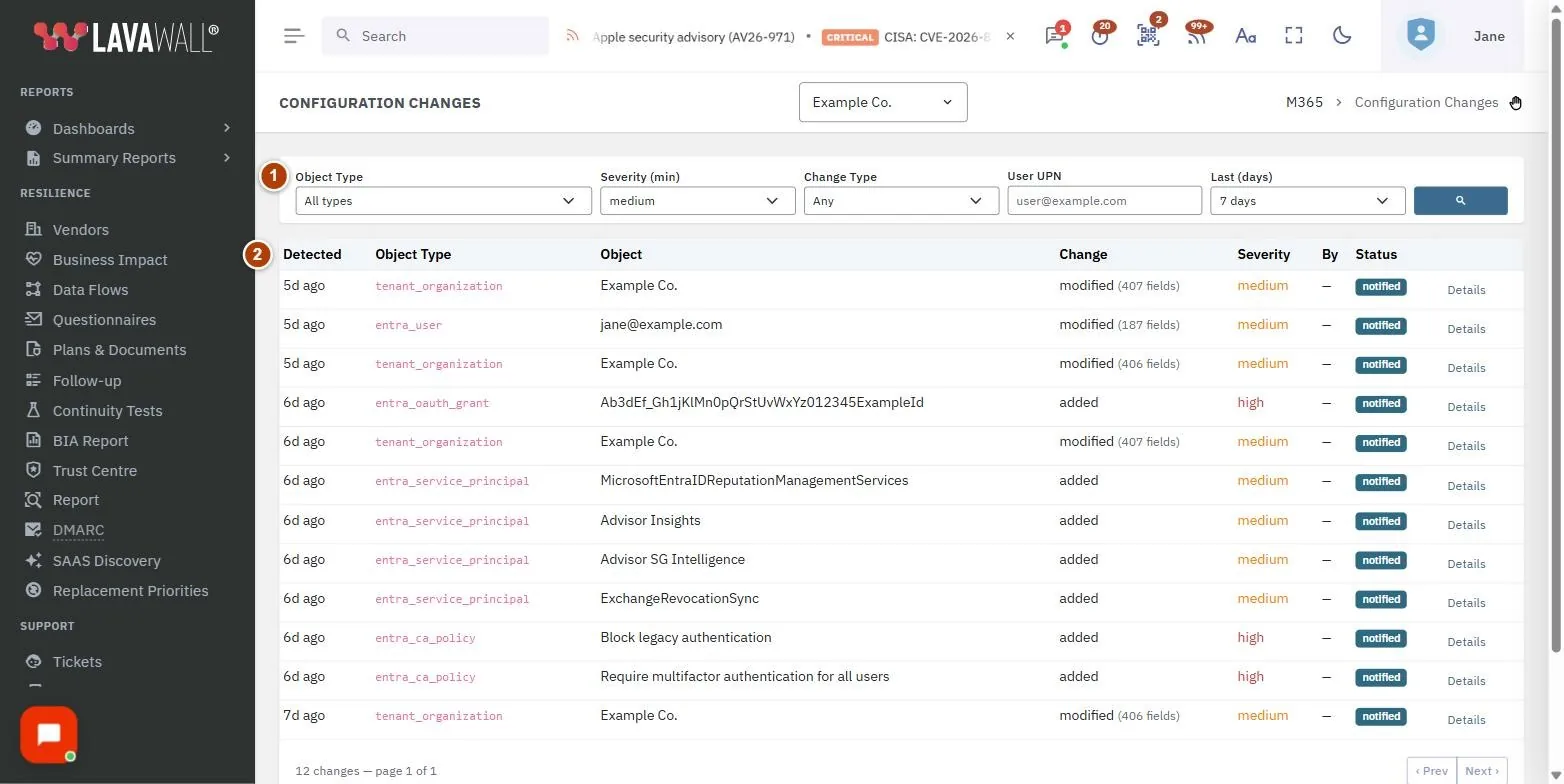Screen dimensions: 1564x784
Task: Click the Detected column header
Action: (x=312, y=254)
